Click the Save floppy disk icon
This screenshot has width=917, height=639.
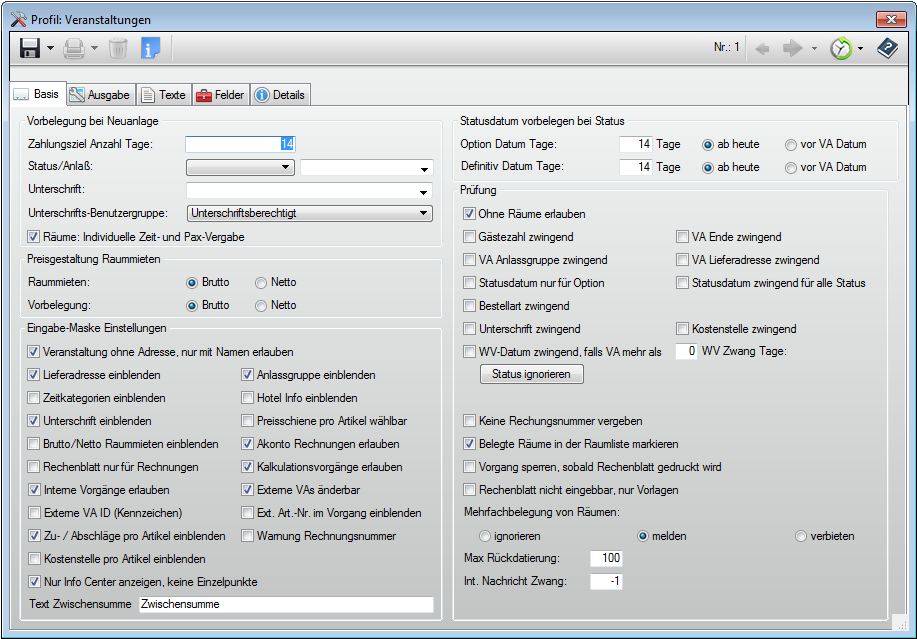click(x=30, y=48)
